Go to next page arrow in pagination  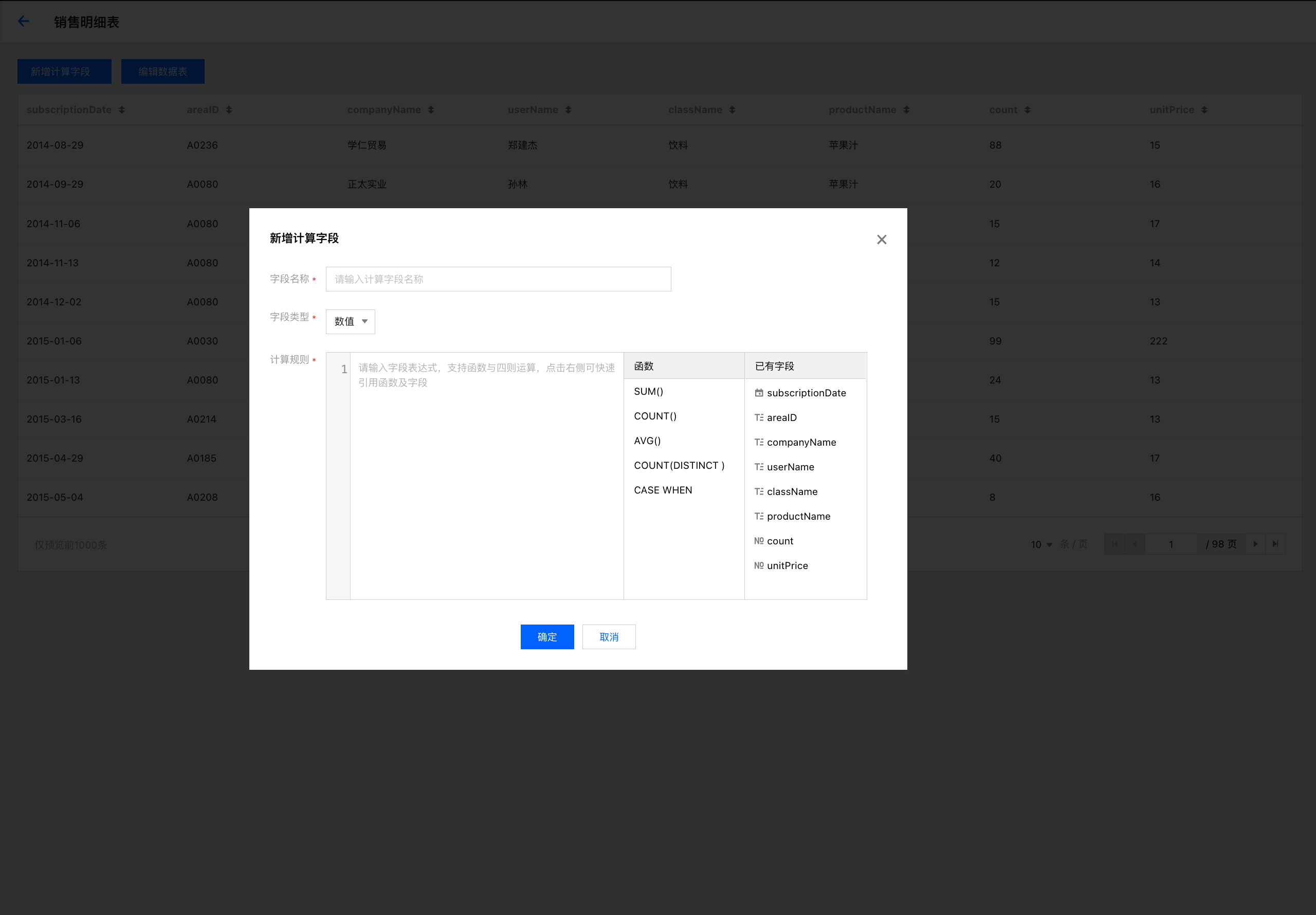tap(1255, 544)
